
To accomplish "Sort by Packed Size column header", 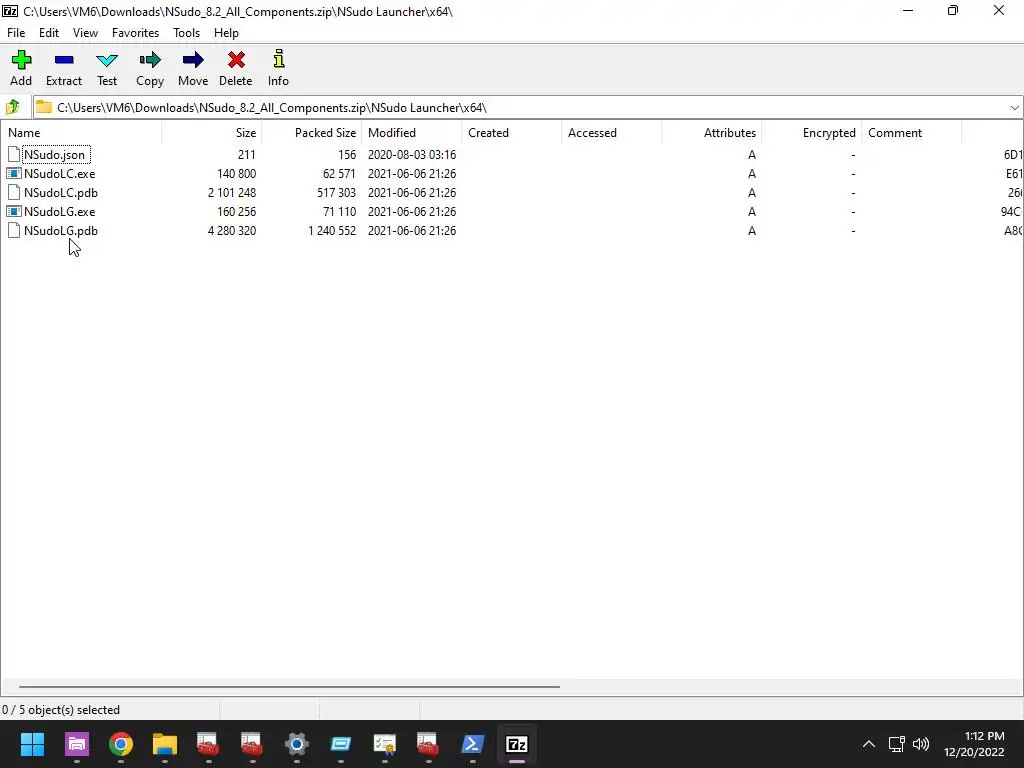I will 312,133.
